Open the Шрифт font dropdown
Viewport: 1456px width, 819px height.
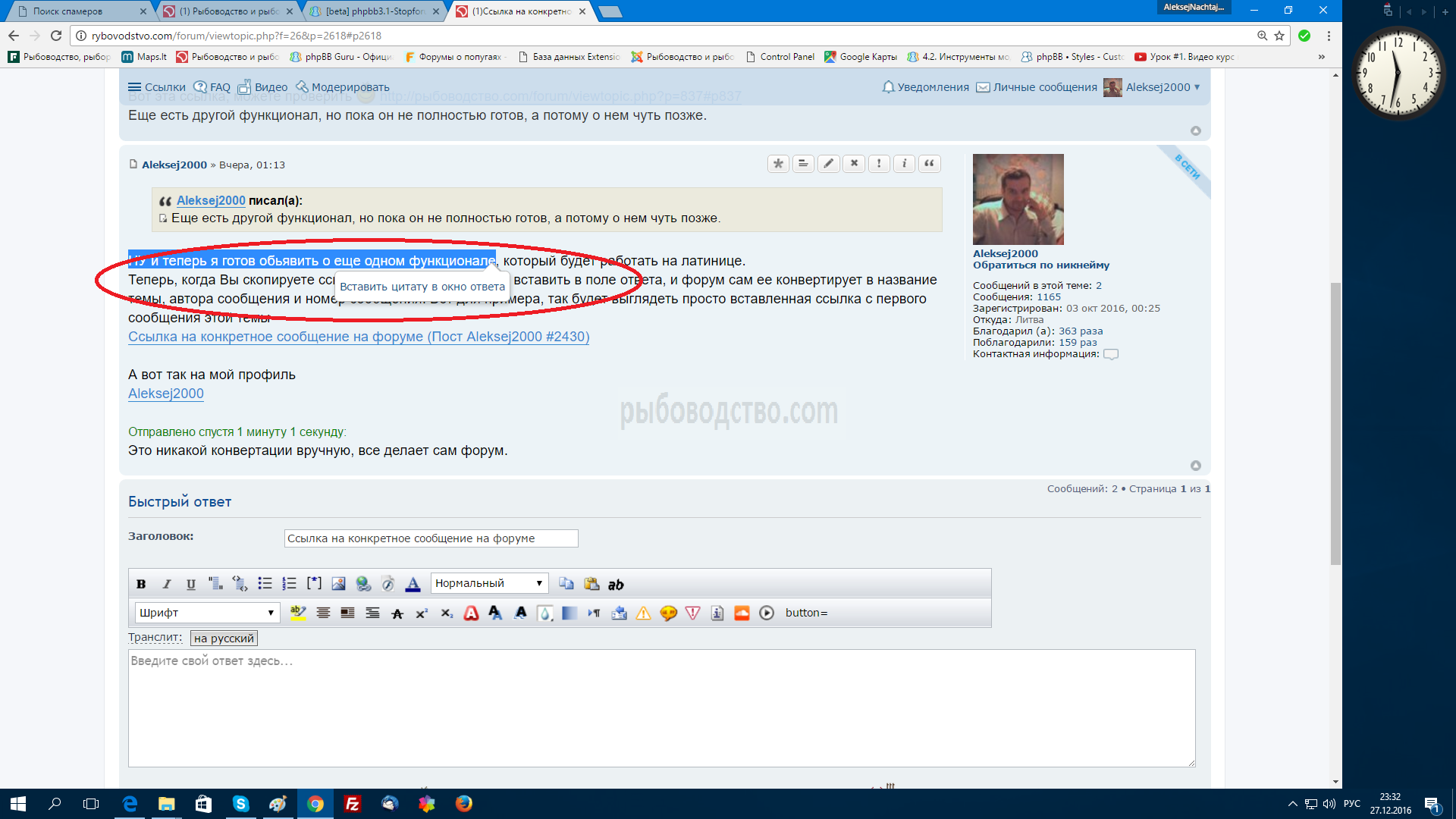207,613
